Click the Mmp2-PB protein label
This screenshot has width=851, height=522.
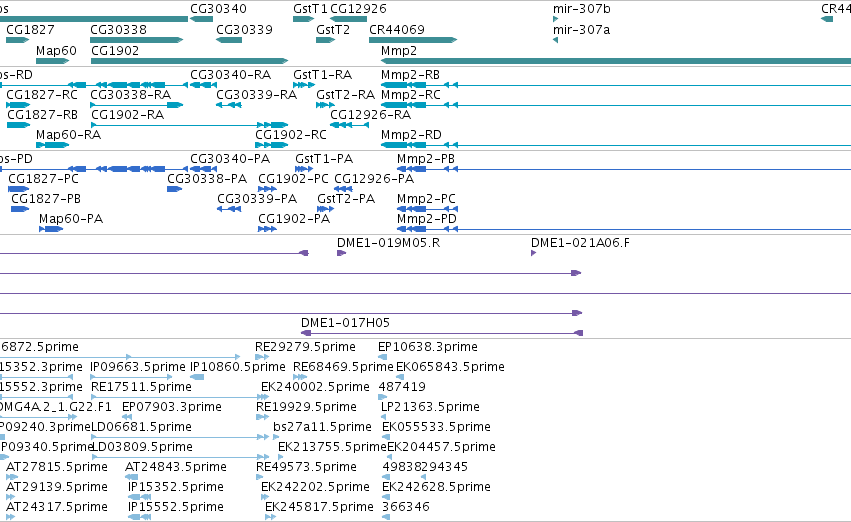point(426,158)
